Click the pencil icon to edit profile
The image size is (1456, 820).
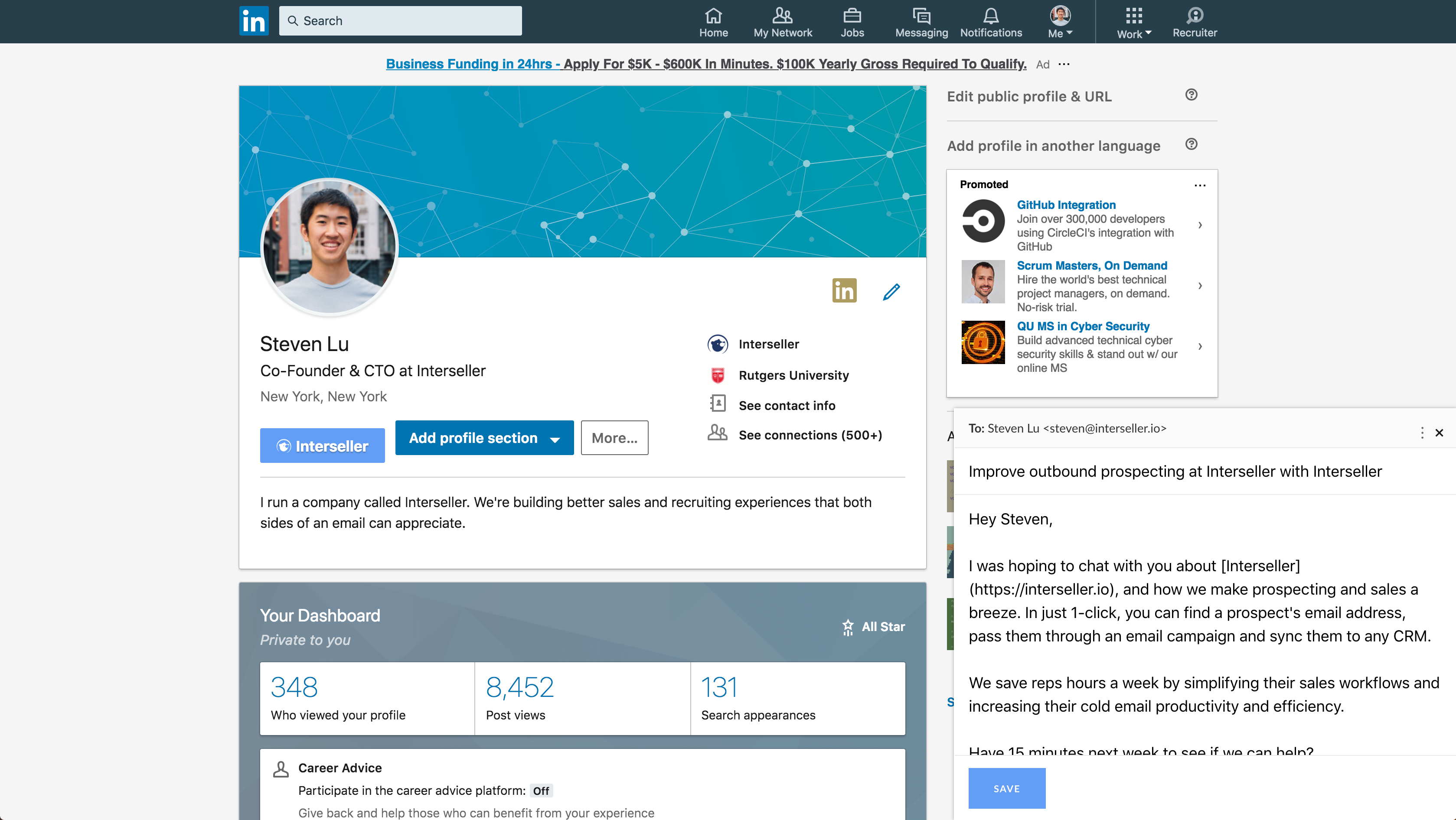pyautogui.click(x=891, y=292)
